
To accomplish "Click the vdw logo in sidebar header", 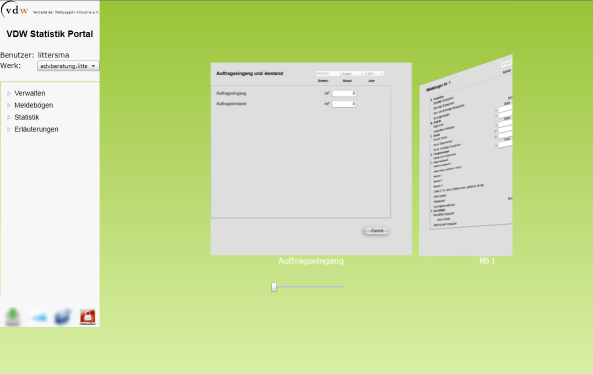I will point(15,10).
